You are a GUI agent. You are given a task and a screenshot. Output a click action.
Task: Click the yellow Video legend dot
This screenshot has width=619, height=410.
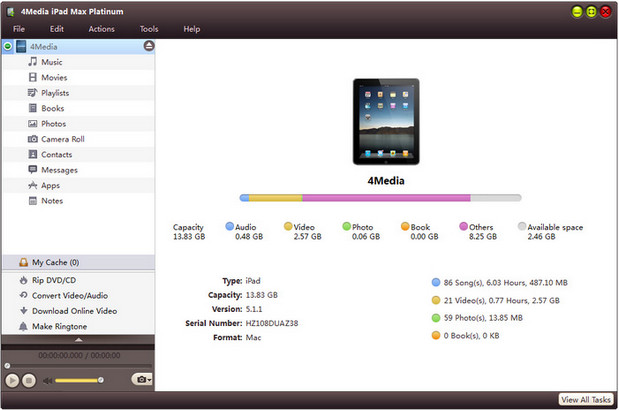tap(288, 226)
